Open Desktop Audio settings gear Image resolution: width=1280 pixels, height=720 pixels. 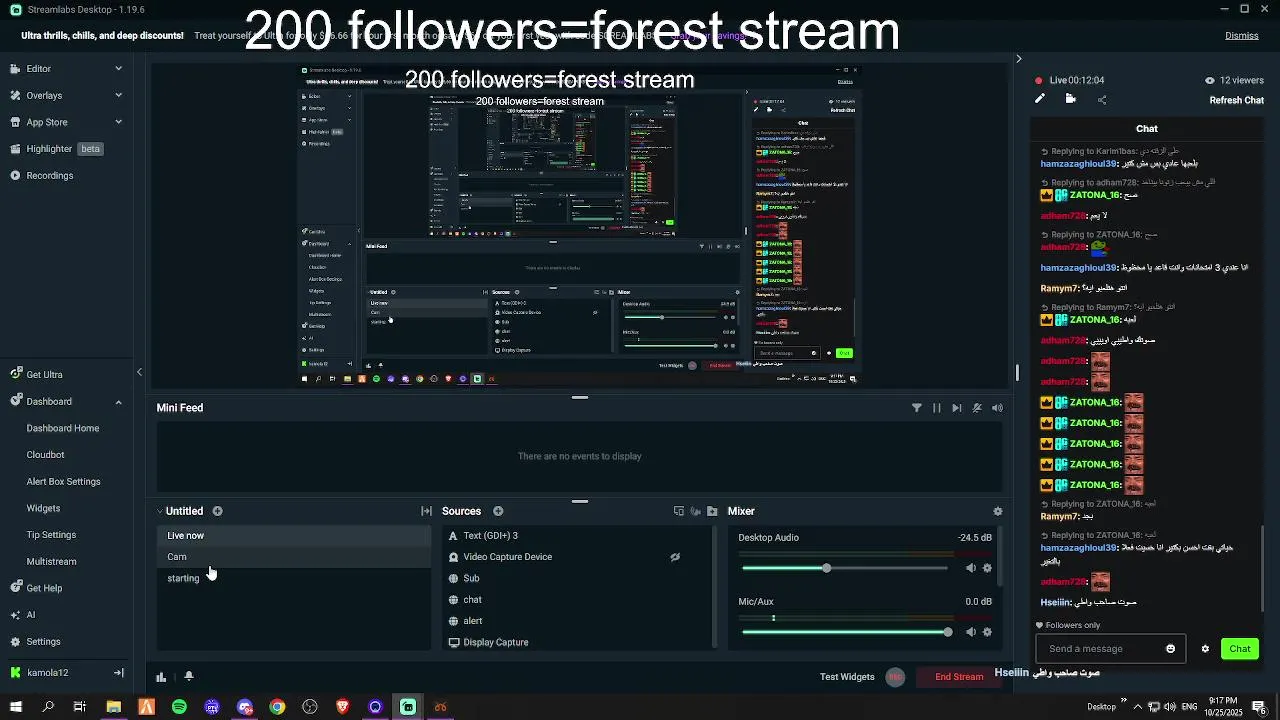(x=987, y=568)
